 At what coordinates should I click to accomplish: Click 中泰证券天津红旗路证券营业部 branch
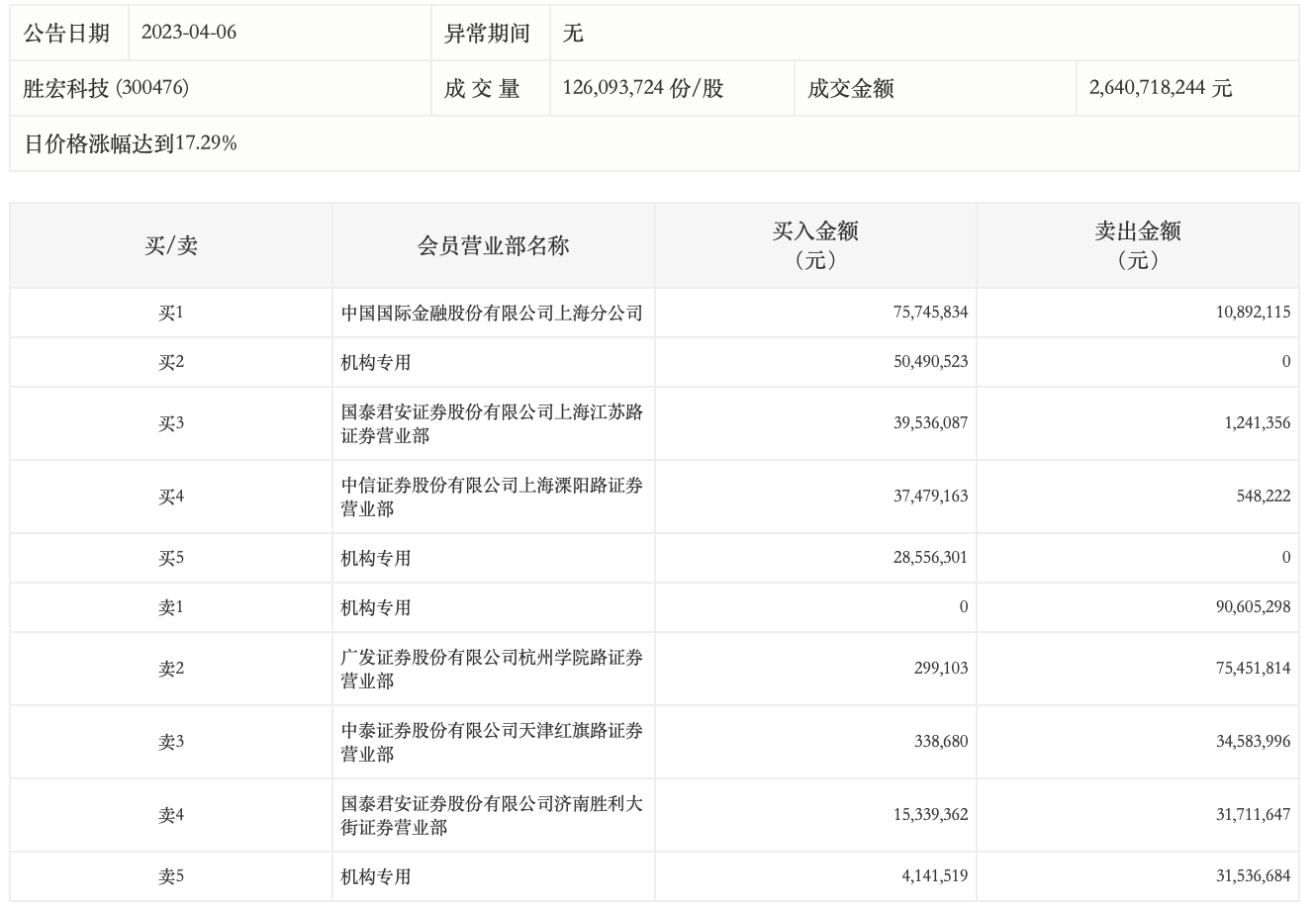click(x=492, y=742)
